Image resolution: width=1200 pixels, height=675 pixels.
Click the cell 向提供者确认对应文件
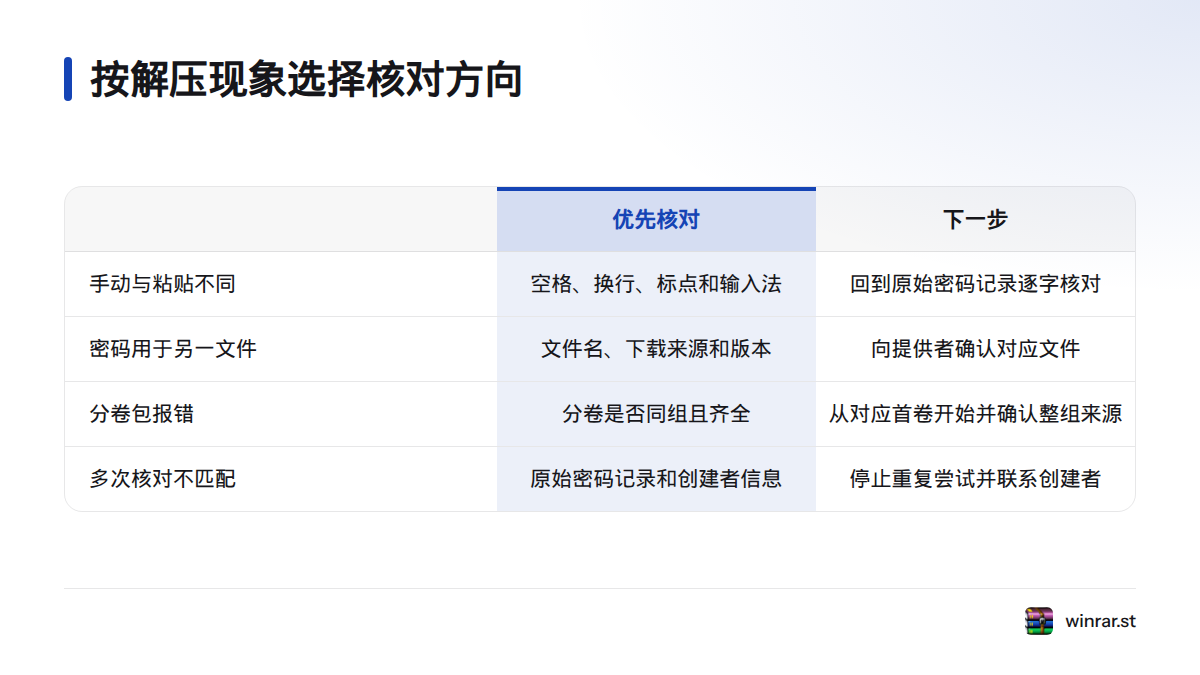point(976,349)
